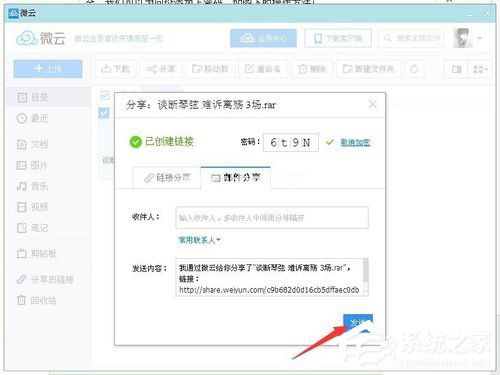This screenshot has height=375, width=500.
Task: Open the Member Center (会员中心) button
Action: (263, 38)
